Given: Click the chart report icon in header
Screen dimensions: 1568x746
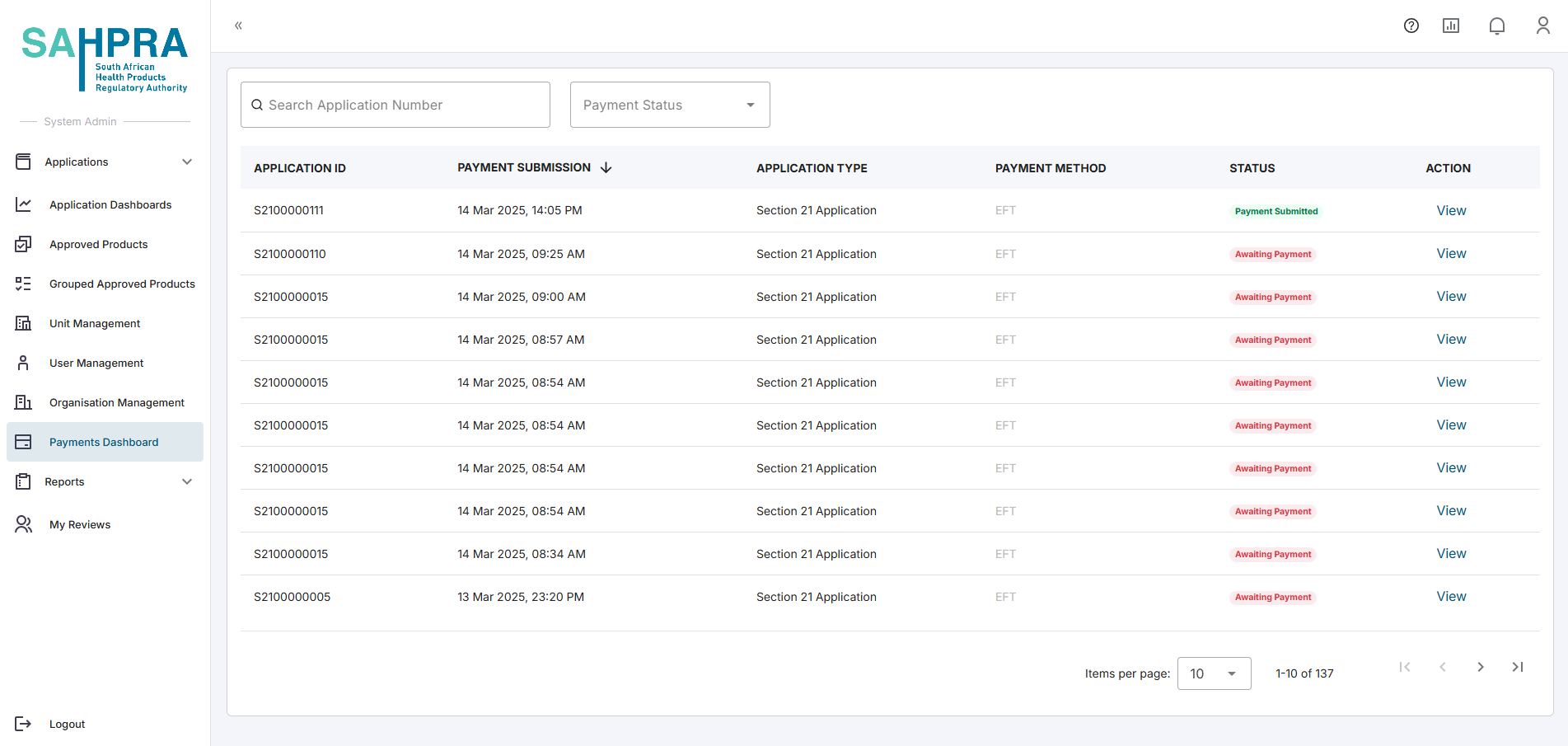Looking at the screenshot, I should click(x=1450, y=26).
